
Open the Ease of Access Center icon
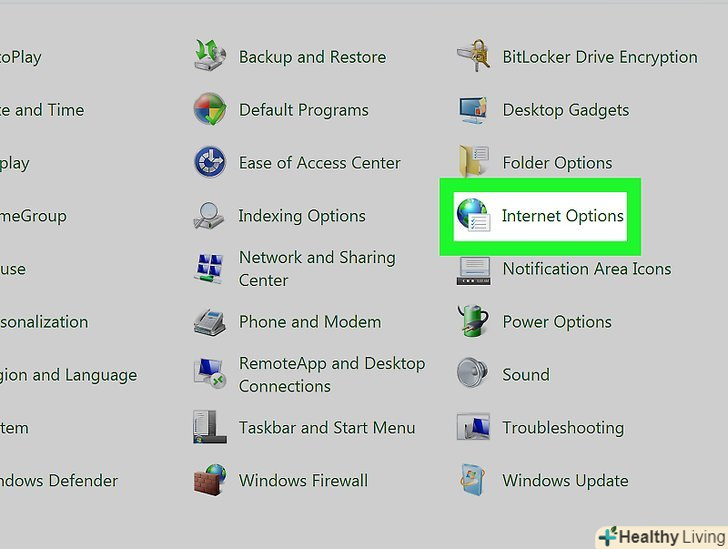pos(210,162)
